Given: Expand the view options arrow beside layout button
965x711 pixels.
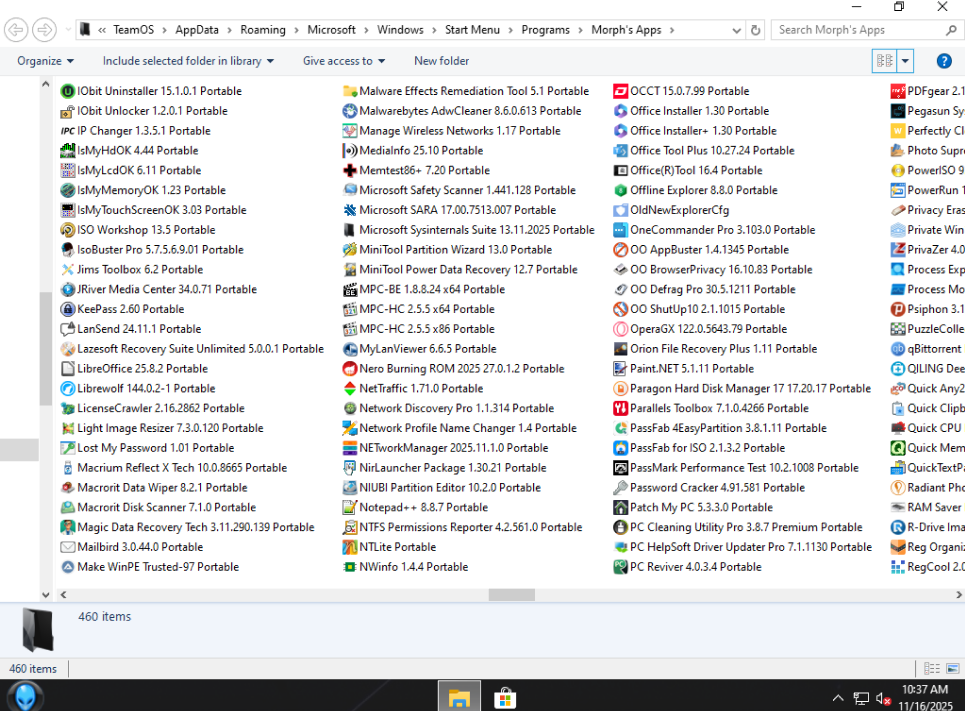Looking at the screenshot, I should point(905,61).
